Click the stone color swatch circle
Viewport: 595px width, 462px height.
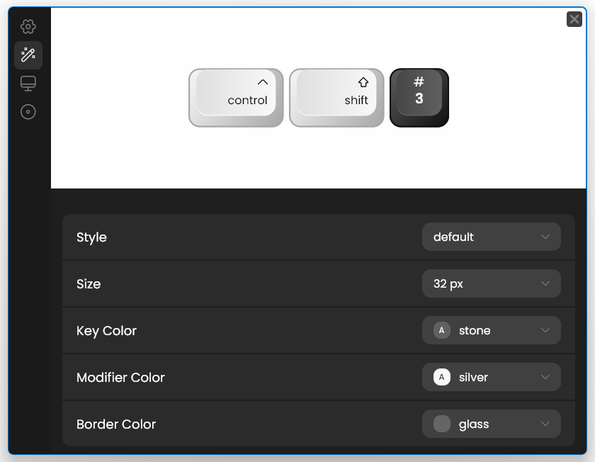[442, 330]
